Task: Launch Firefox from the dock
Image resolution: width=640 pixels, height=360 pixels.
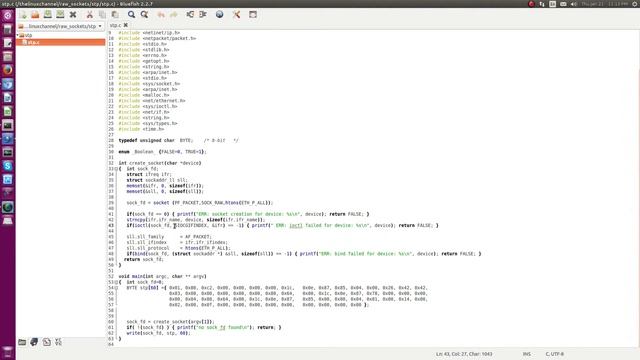Action: click(7, 70)
